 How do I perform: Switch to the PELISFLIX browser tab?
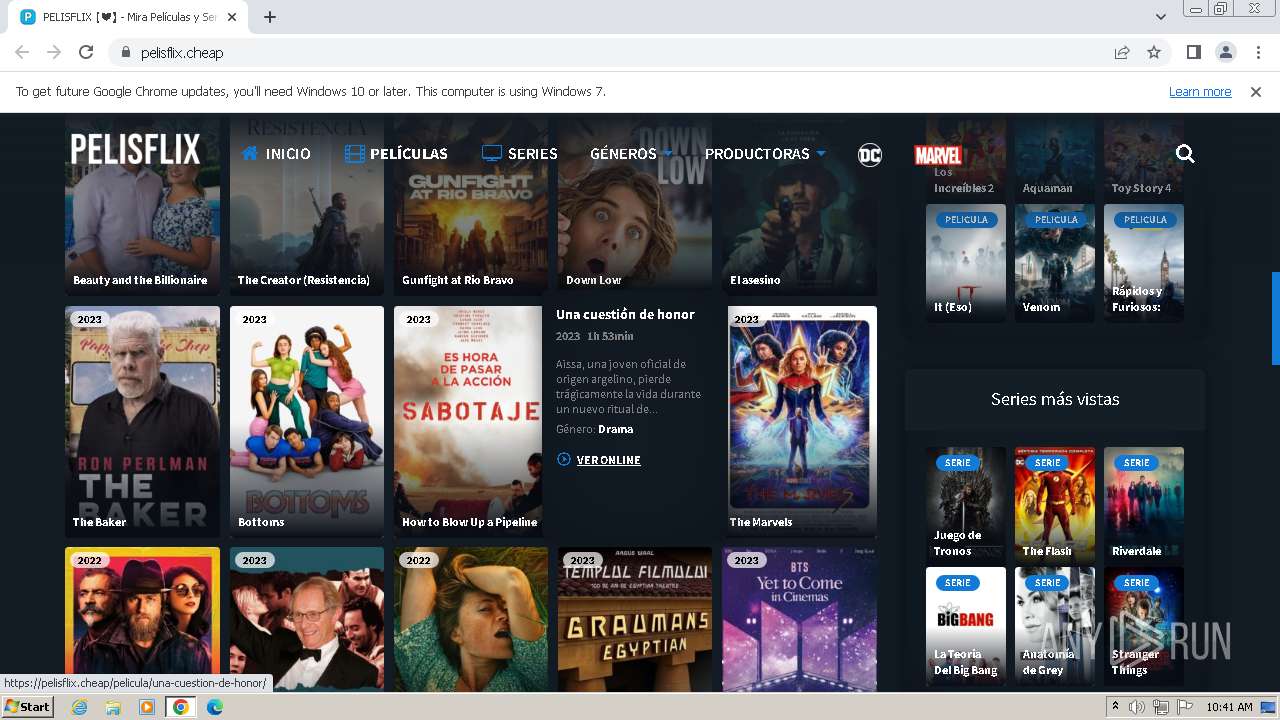pos(130,17)
